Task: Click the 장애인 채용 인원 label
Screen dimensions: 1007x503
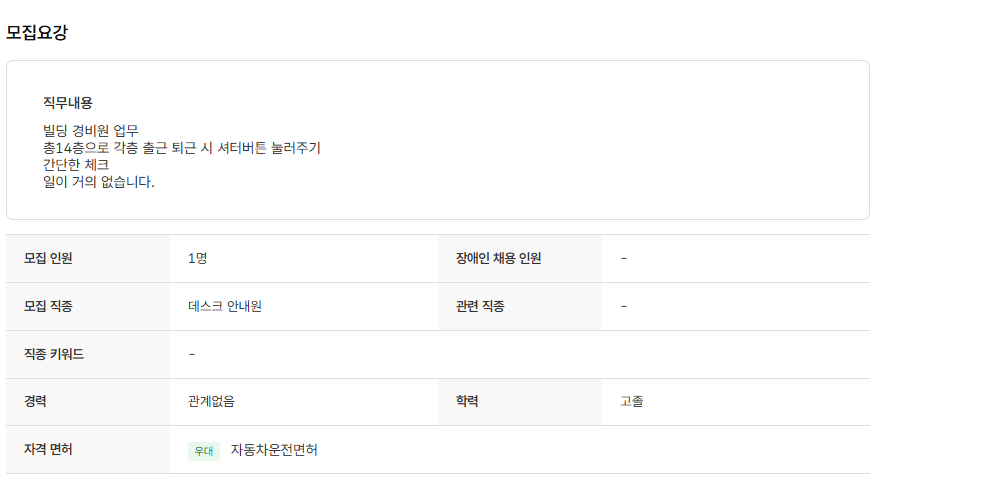Action: 498,258
